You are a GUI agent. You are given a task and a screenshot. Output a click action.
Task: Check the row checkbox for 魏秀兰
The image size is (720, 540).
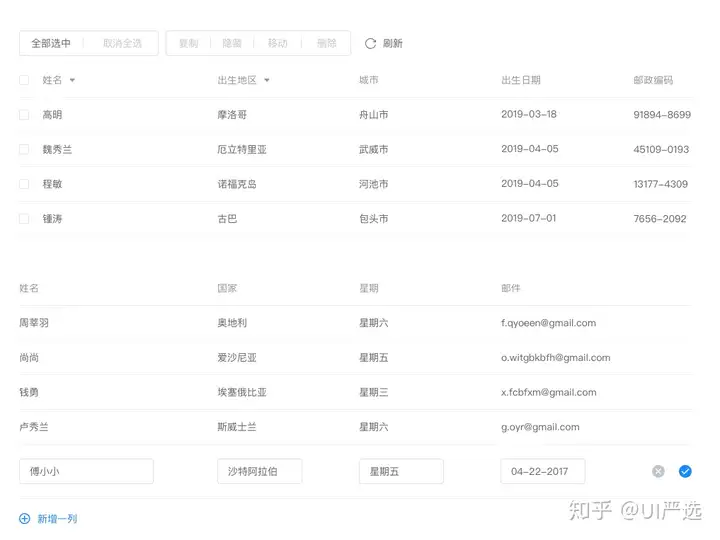pyautogui.click(x=24, y=149)
